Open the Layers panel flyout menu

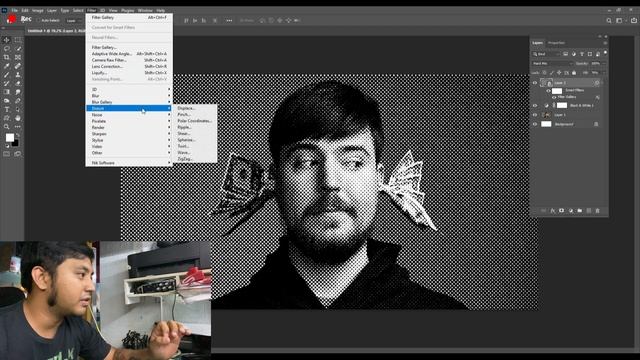pos(605,43)
